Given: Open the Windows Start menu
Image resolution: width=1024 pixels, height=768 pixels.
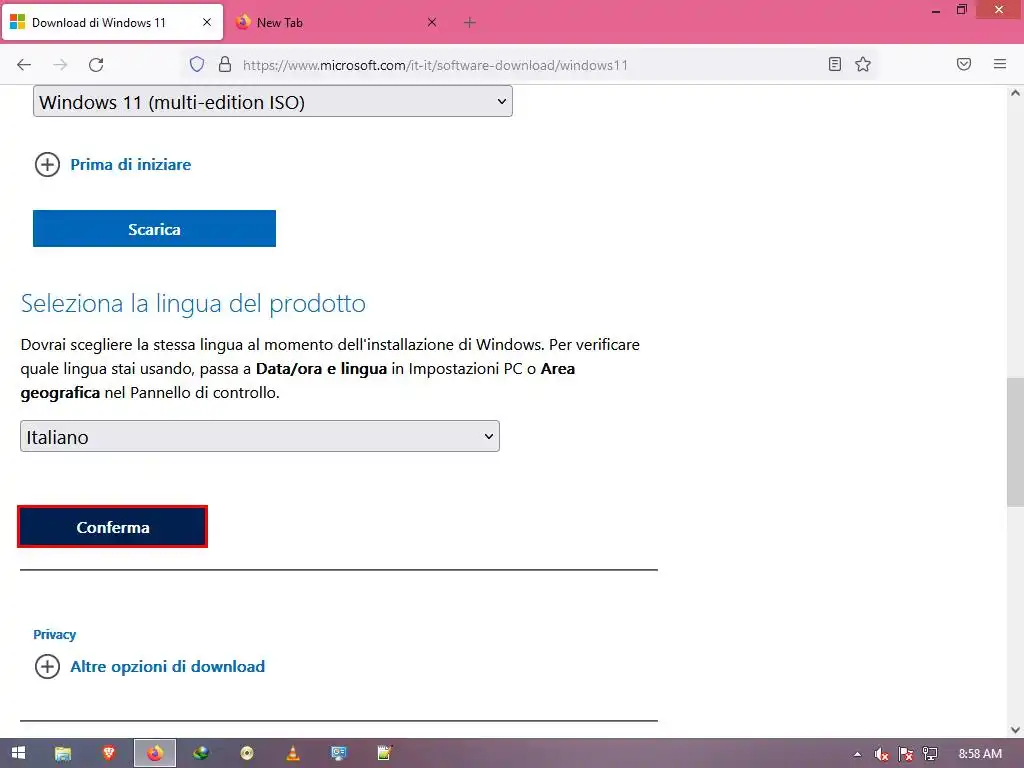Looking at the screenshot, I should pyautogui.click(x=18, y=753).
